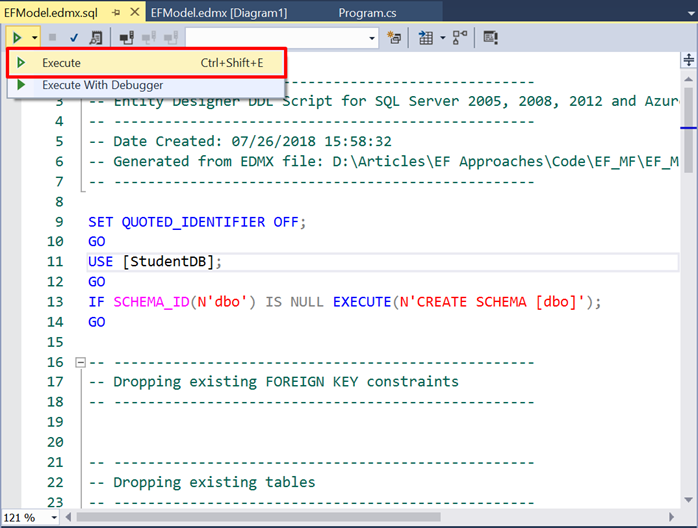Open the document tab list dropdown
The height and width of the screenshot is (528, 698).
click(690, 13)
